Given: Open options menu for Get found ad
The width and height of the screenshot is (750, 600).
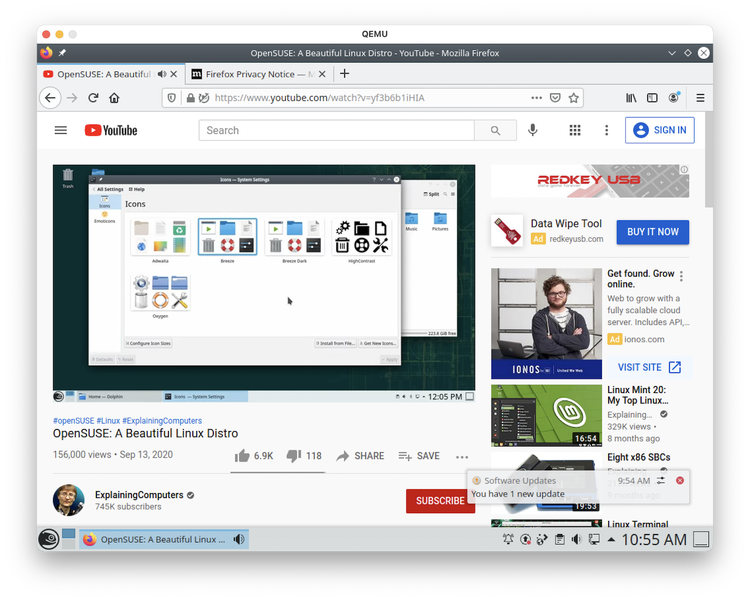Looking at the screenshot, I should (681, 276).
